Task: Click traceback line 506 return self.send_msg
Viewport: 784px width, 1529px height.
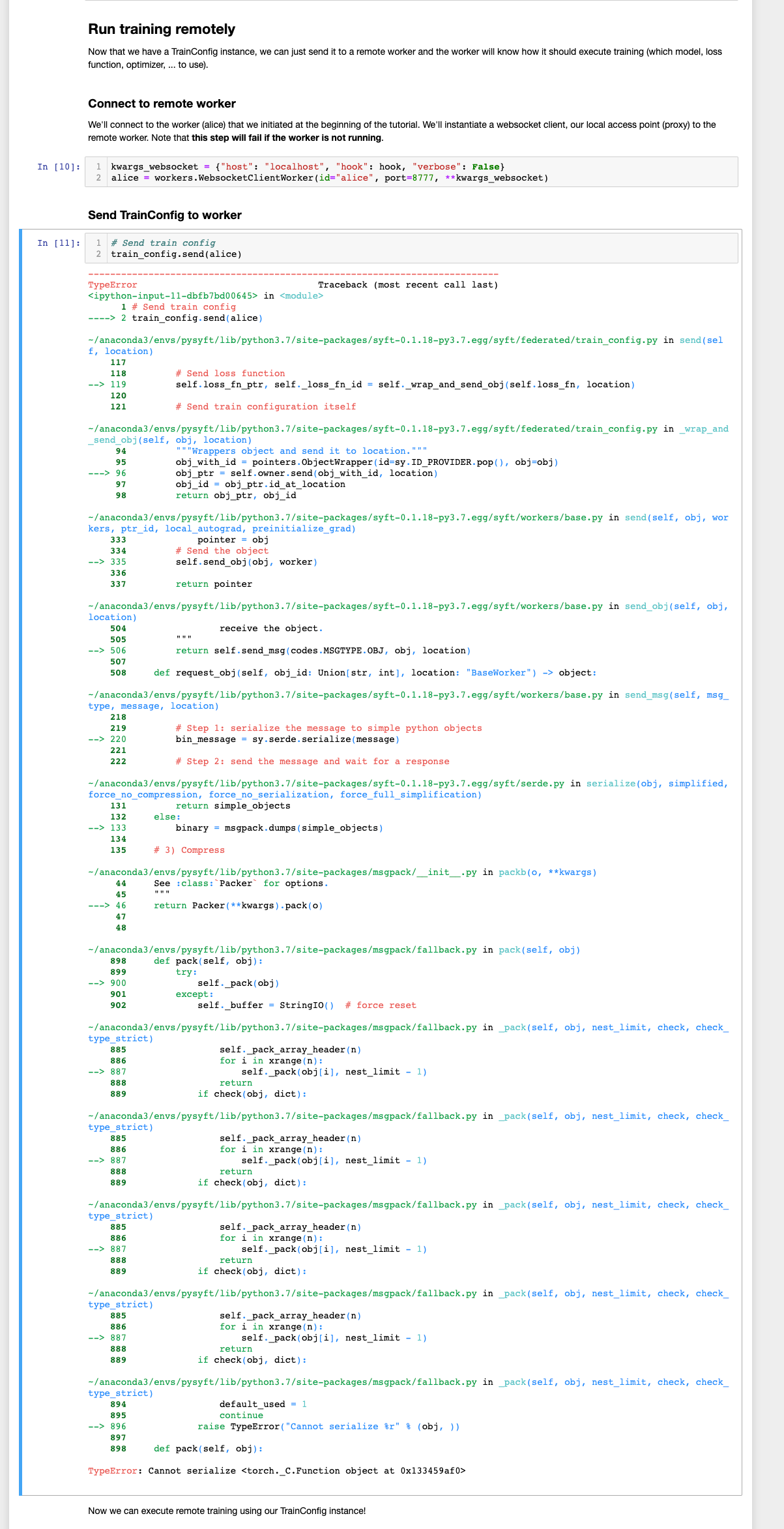Action: (280, 651)
